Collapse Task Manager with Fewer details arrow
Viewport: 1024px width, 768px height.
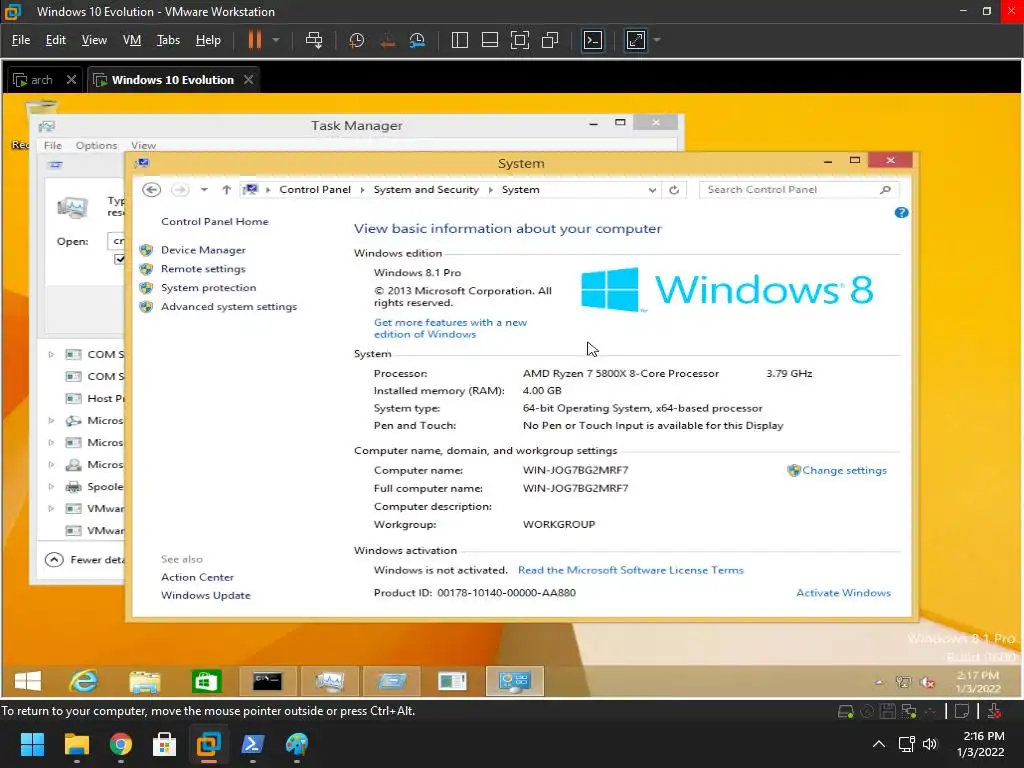pyautogui.click(x=54, y=560)
